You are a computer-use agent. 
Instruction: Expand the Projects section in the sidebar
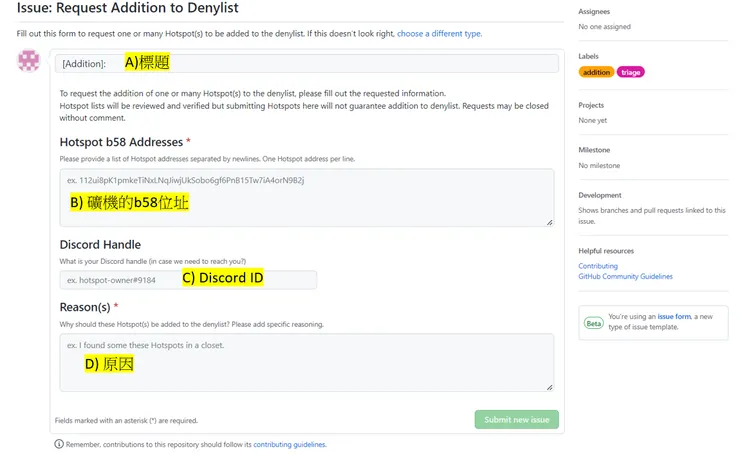(x=593, y=104)
